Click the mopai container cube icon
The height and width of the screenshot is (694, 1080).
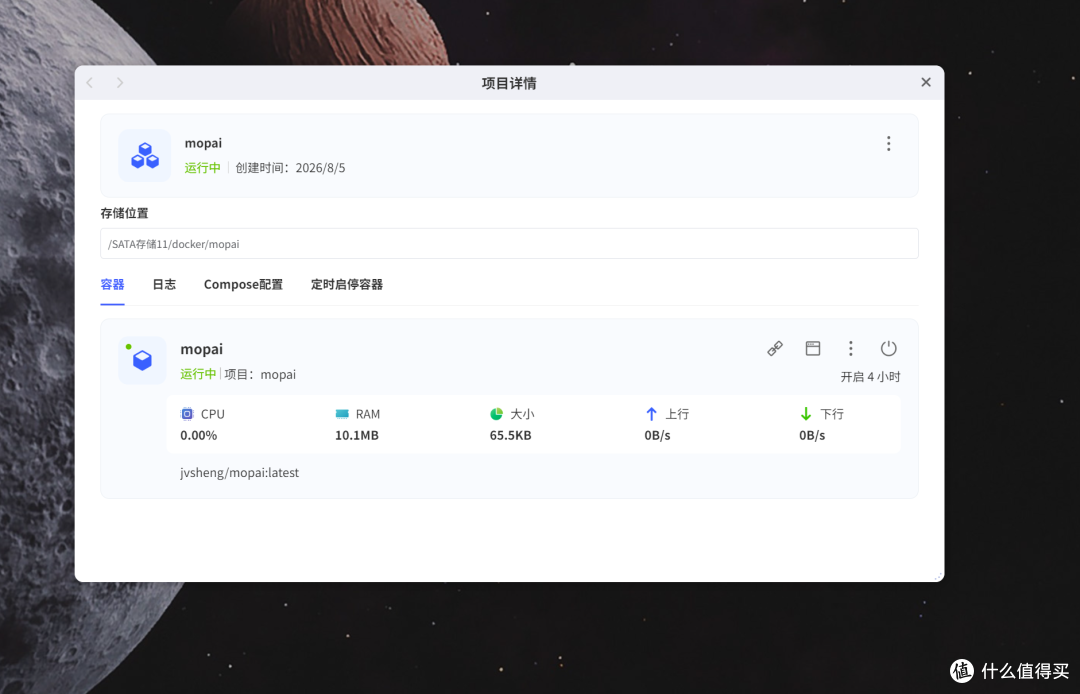coord(142,360)
